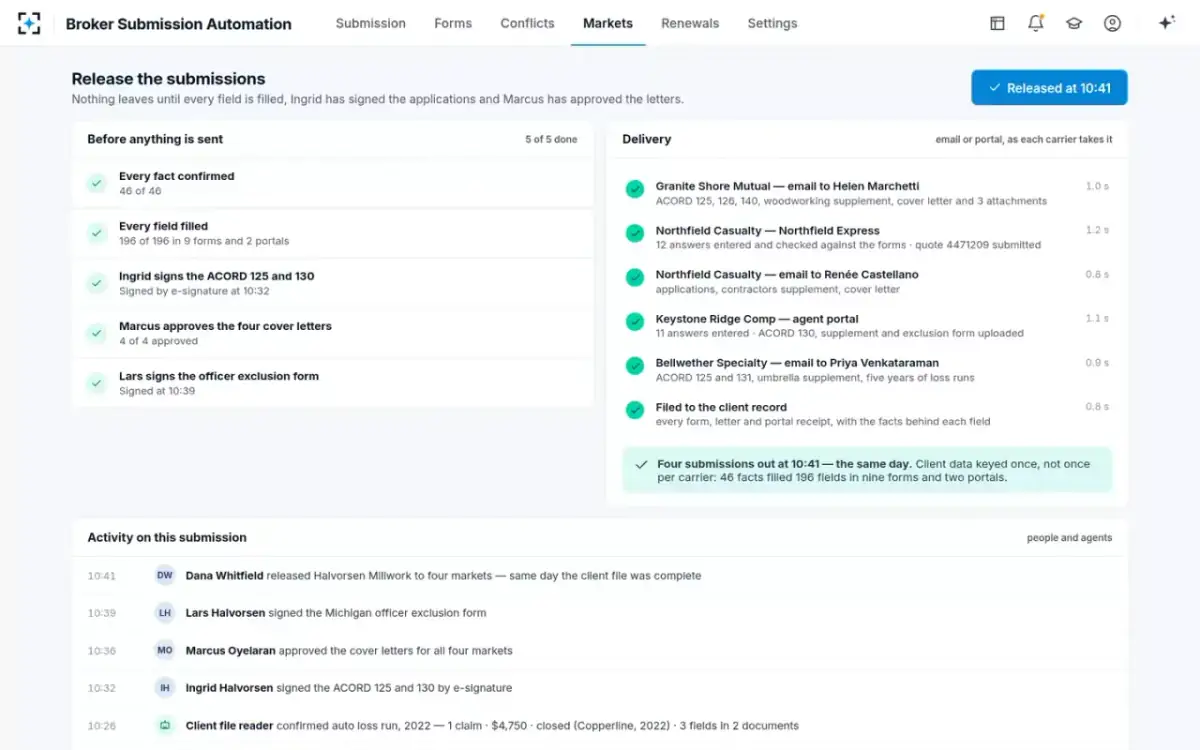Click LH avatar of Lars Halvorsen
The width and height of the screenshot is (1200, 750).
click(165, 613)
